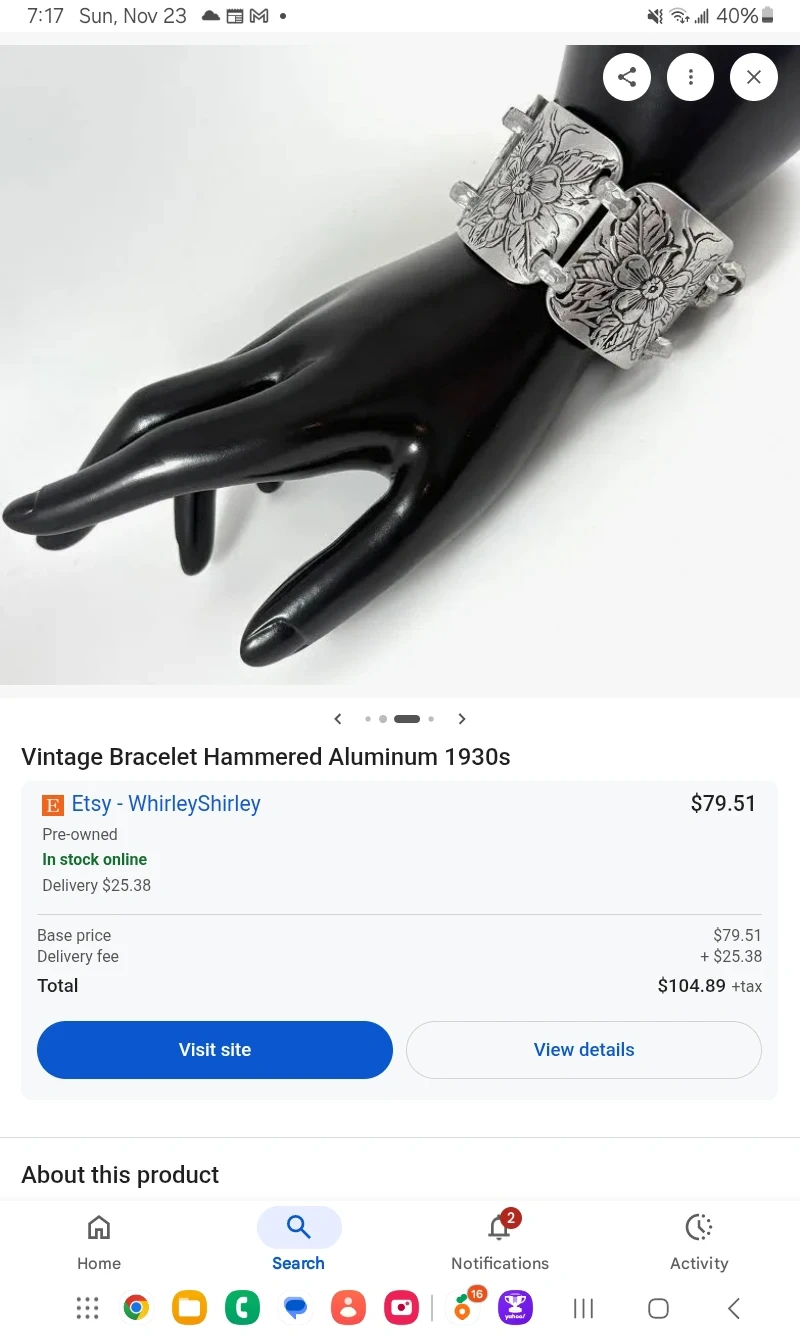Screen dimensions: 800x1340
Task: Open the yellow Files app icon
Action: pyautogui.click(x=189, y=1308)
